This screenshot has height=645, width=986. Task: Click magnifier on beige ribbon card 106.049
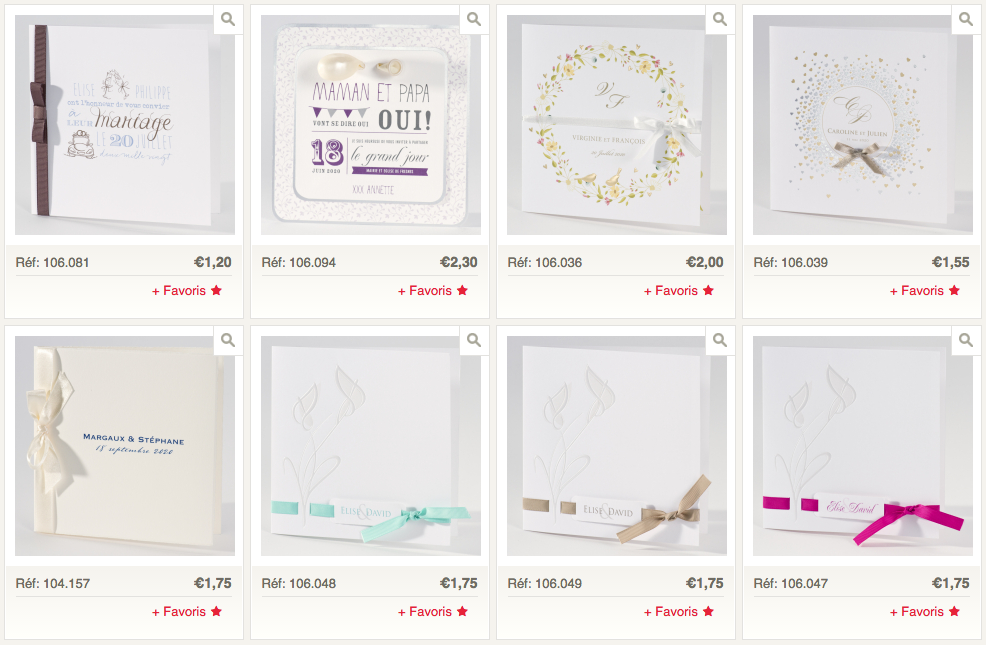(719, 341)
